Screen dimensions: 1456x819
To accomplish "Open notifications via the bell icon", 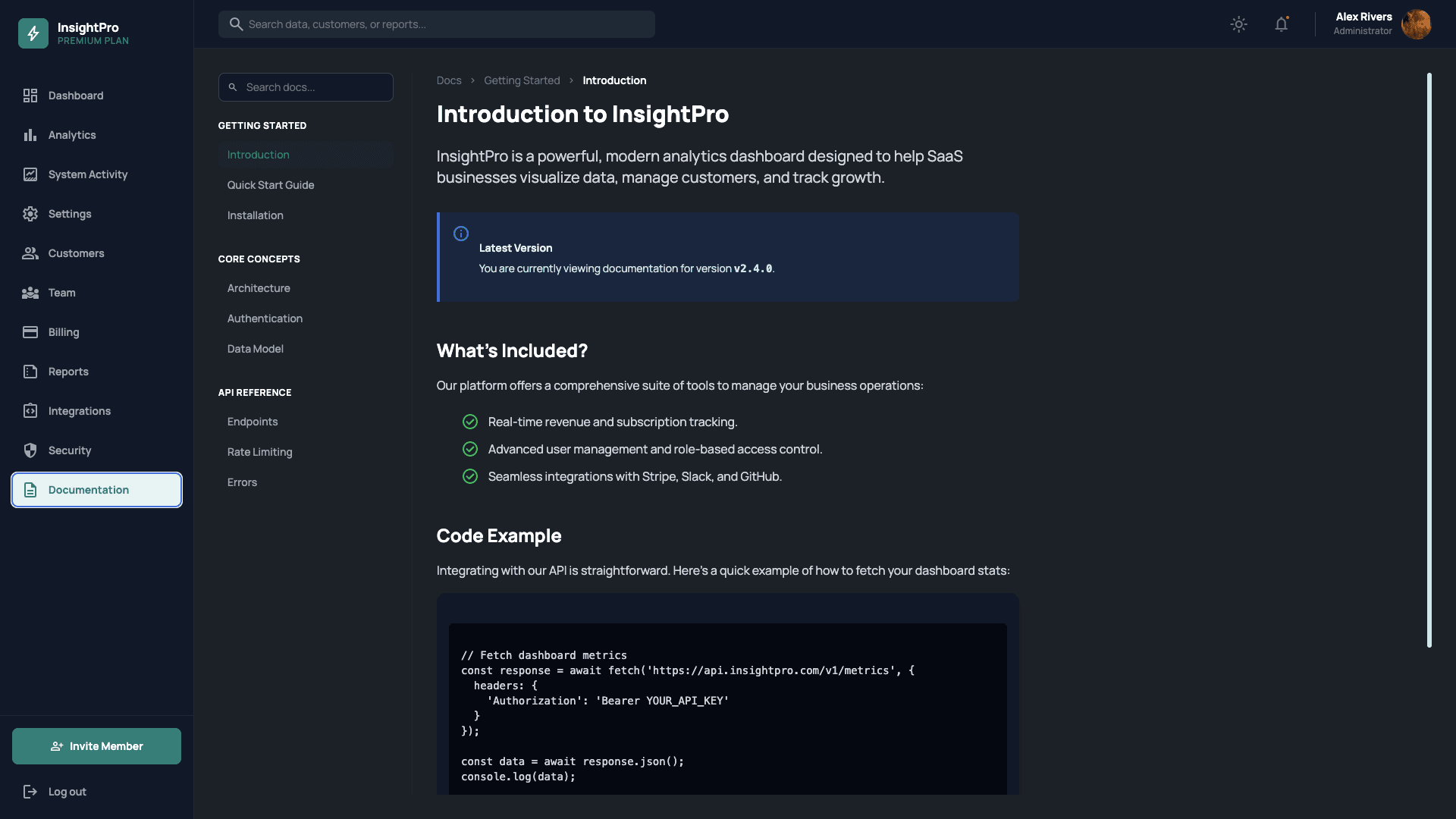I will (x=1282, y=24).
